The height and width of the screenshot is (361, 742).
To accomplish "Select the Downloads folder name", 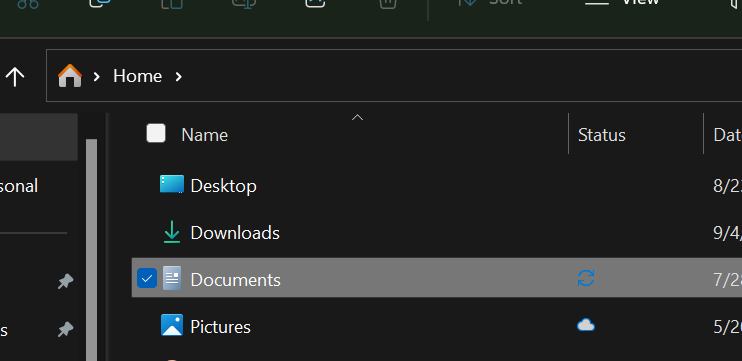I will pyautogui.click(x=235, y=233).
